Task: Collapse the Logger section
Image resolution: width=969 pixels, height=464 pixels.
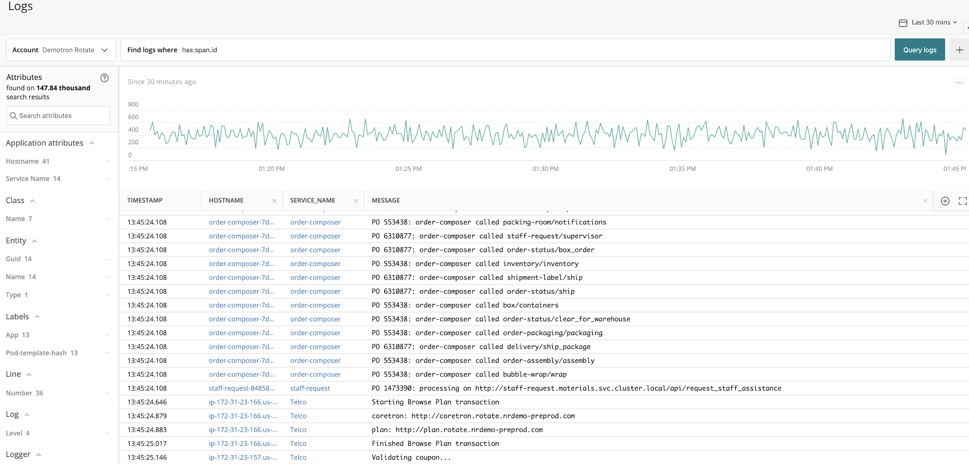Action: click(x=38, y=455)
